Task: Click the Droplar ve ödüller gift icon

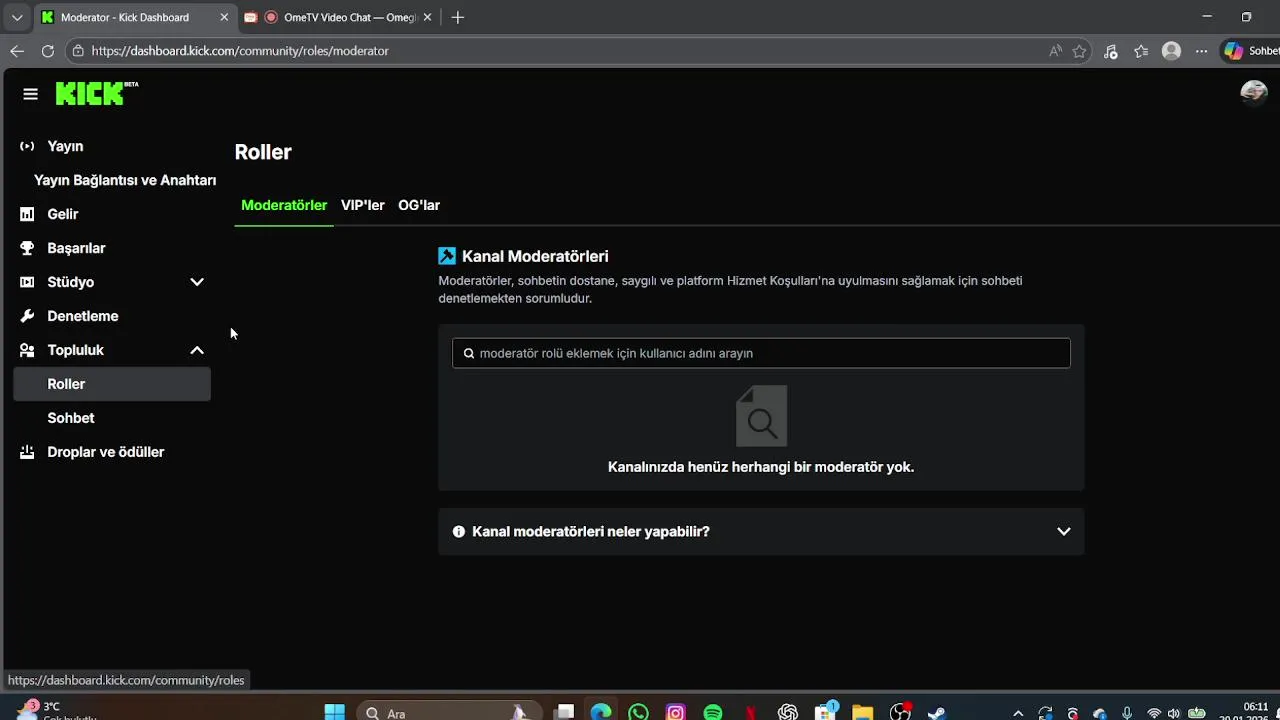Action: coord(27,452)
